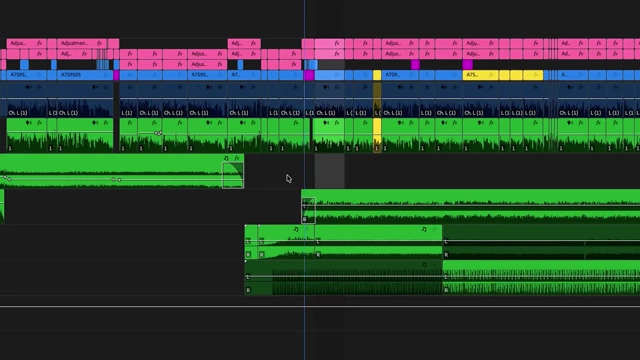Screen dimensions: 640x360
Task: Click the fx badge on the yellow 'A7S...' clip
Action: click(x=491, y=75)
